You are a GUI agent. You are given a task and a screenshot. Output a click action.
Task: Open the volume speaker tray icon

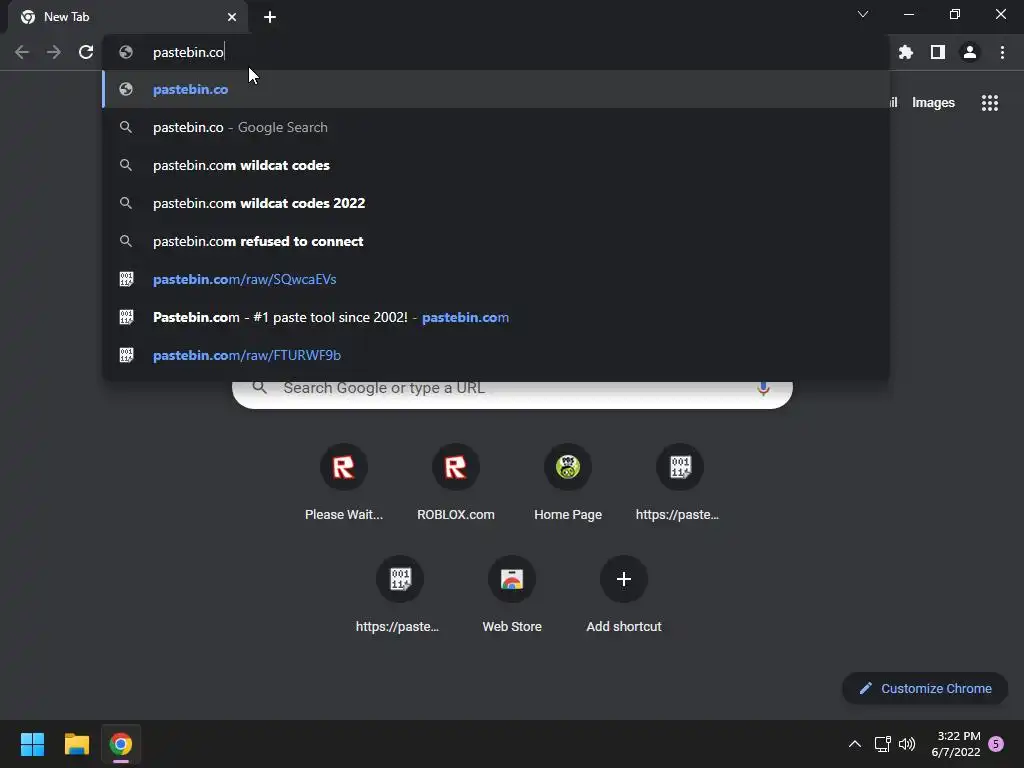pyautogui.click(x=906, y=744)
